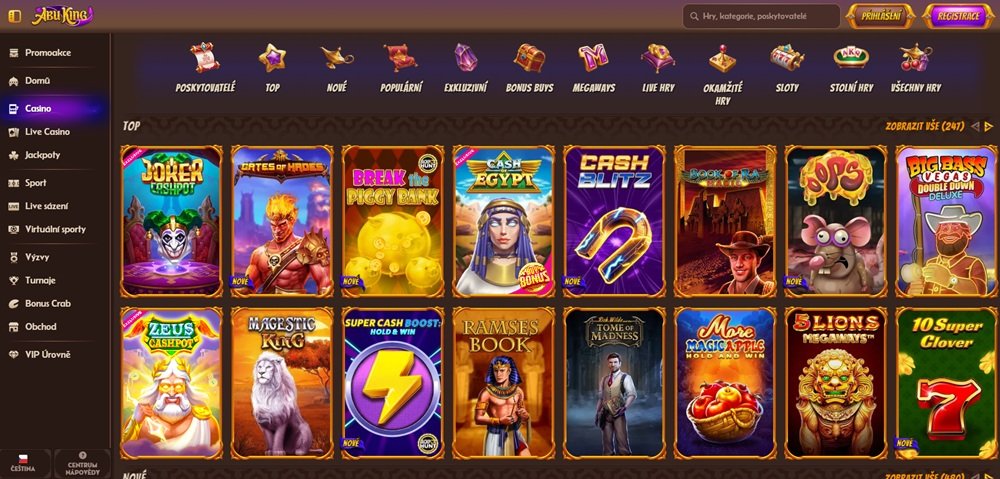Viewport: 1000px width, 479px height.
Task: Click the Přihlášení login button
Action: point(880,17)
